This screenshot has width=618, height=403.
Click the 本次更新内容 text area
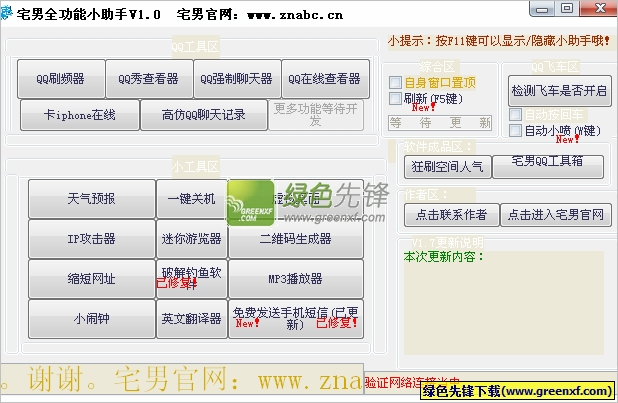coord(504,303)
